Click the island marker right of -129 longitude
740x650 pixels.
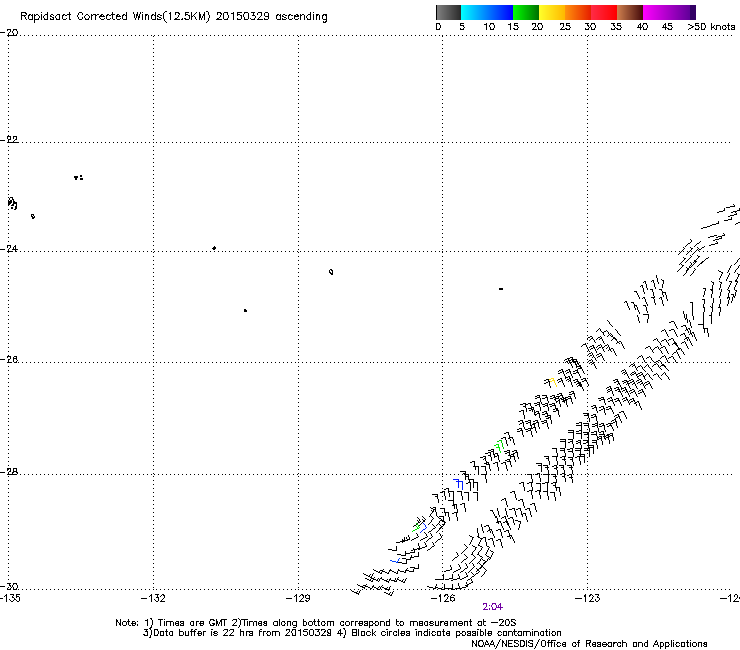click(331, 272)
